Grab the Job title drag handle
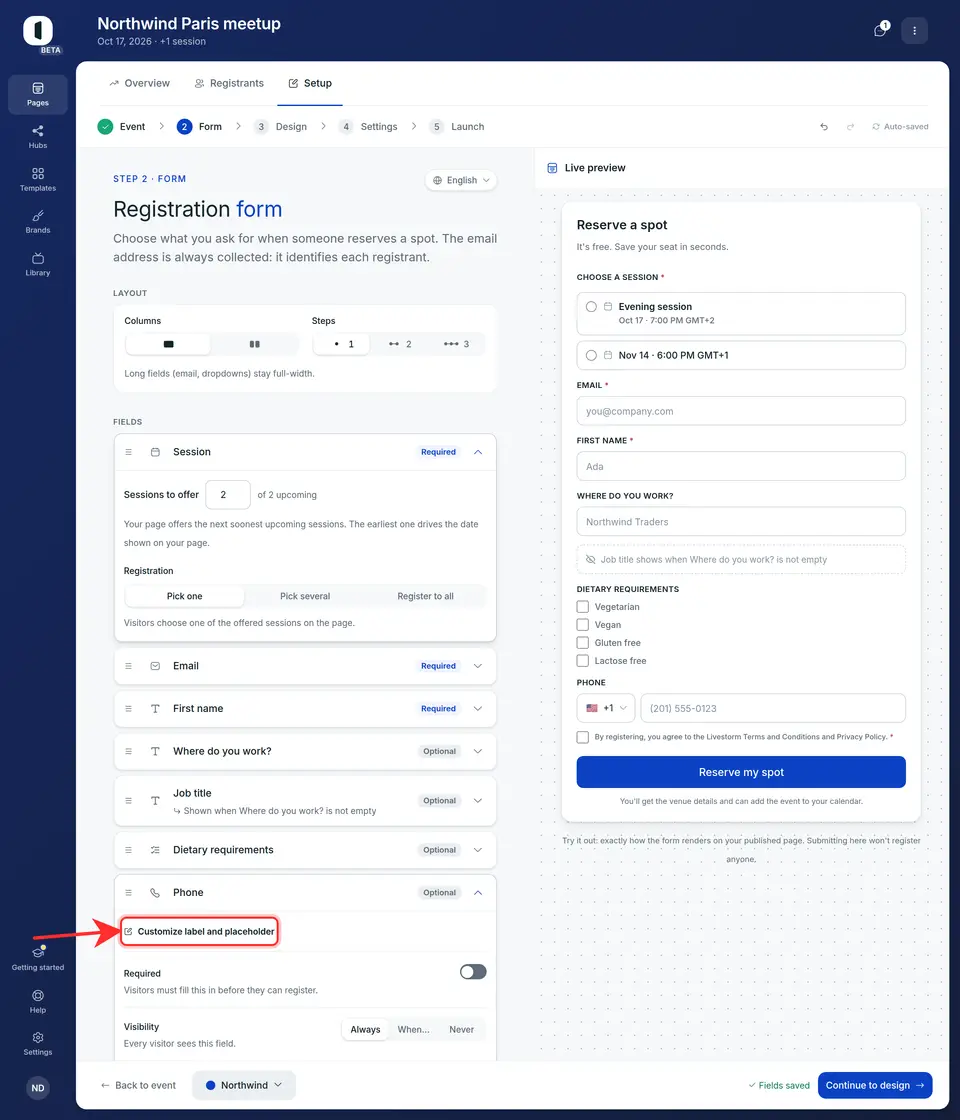Viewport: 960px width, 1120px height. pyautogui.click(x=129, y=801)
